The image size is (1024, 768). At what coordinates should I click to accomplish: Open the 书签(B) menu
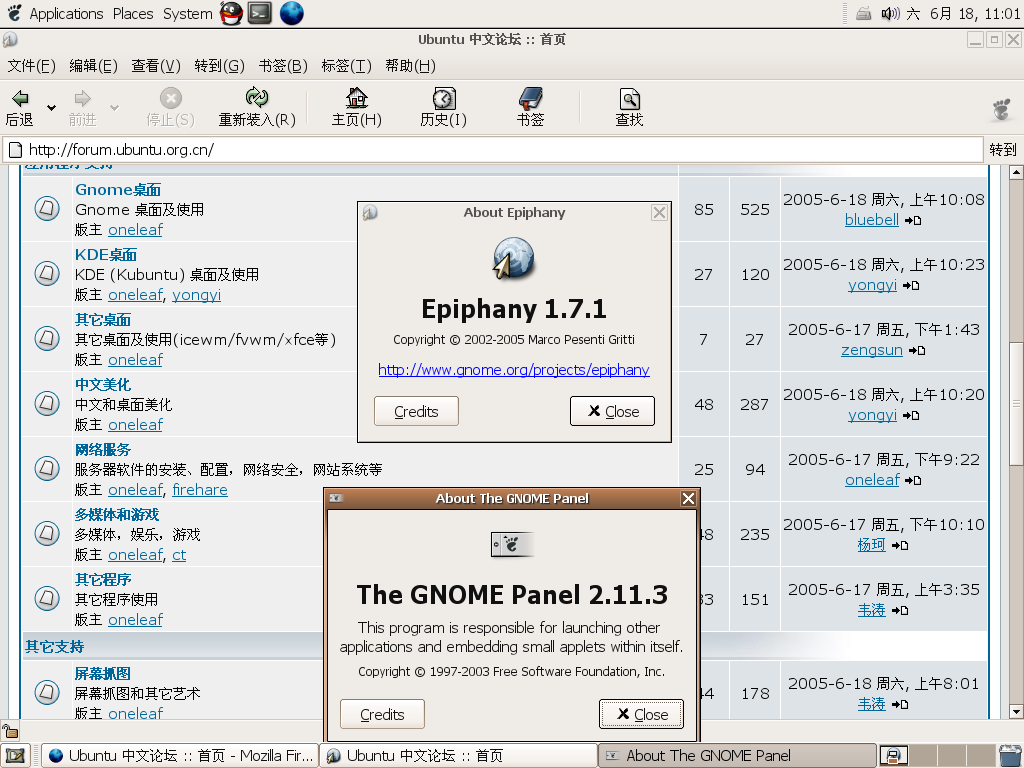pos(283,66)
